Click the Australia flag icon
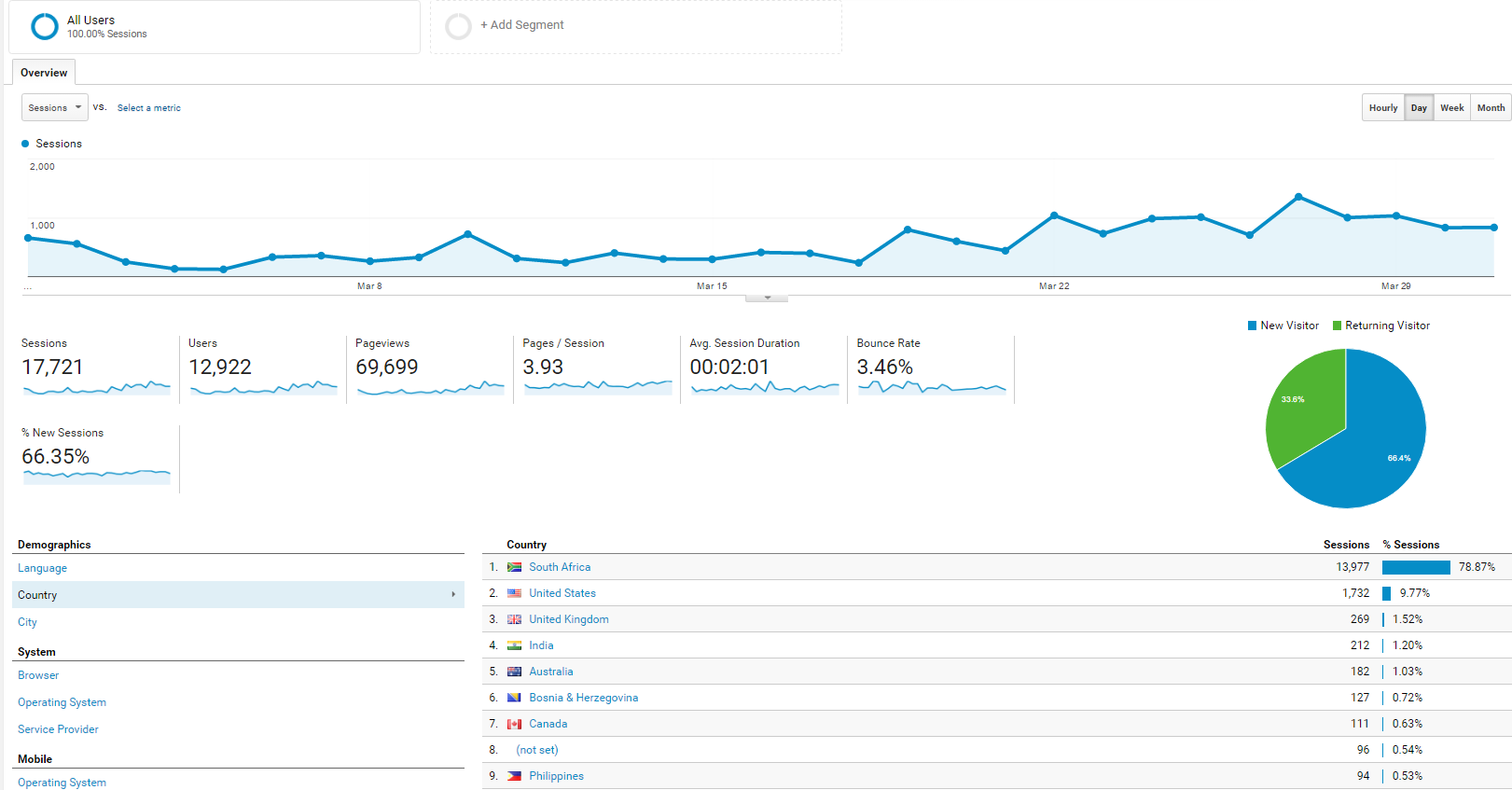Image resolution: width=1512 pixels, height=790 pixels. [514, 672]
